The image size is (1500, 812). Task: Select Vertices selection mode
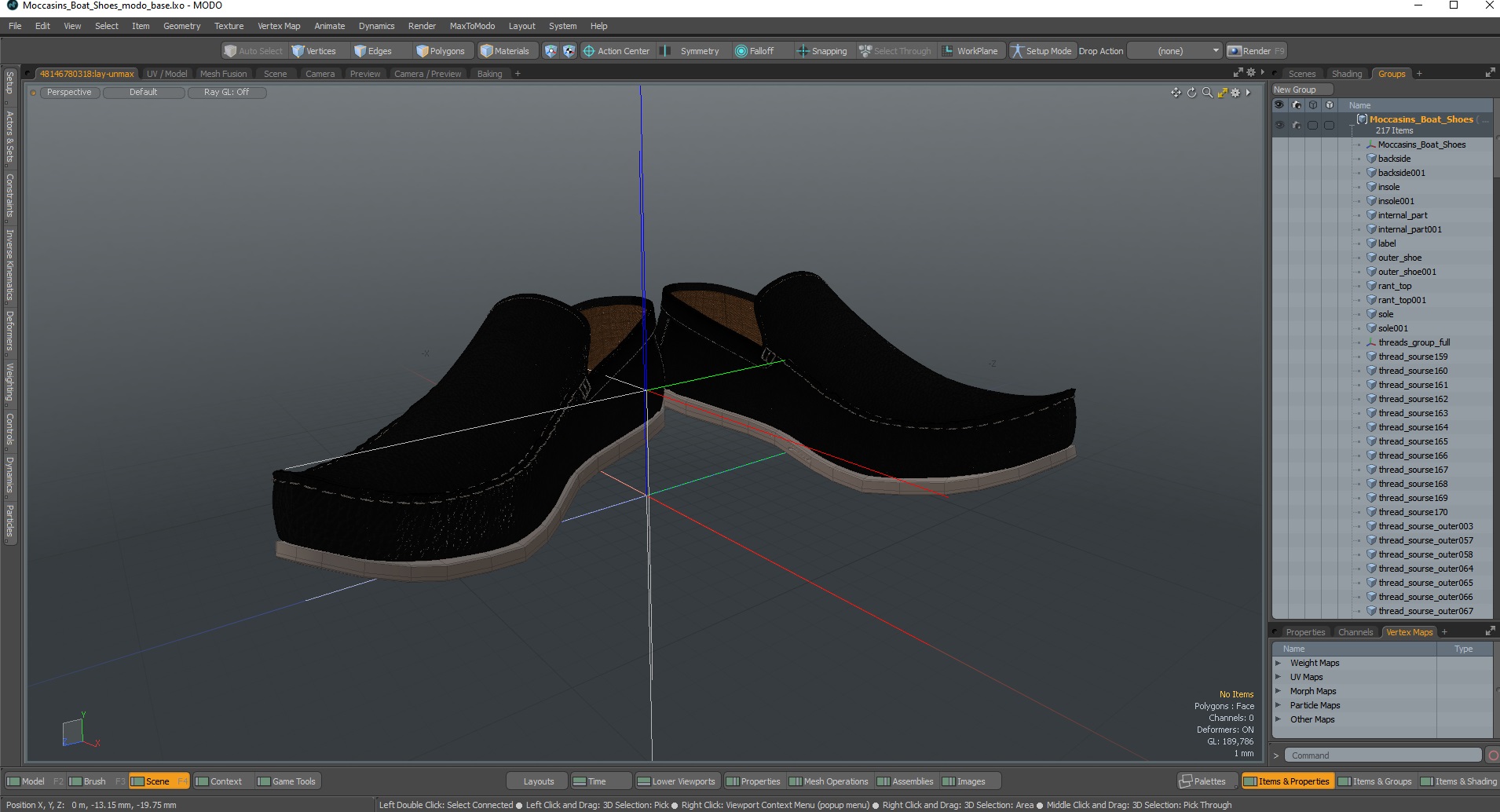(x=313, y=51)
